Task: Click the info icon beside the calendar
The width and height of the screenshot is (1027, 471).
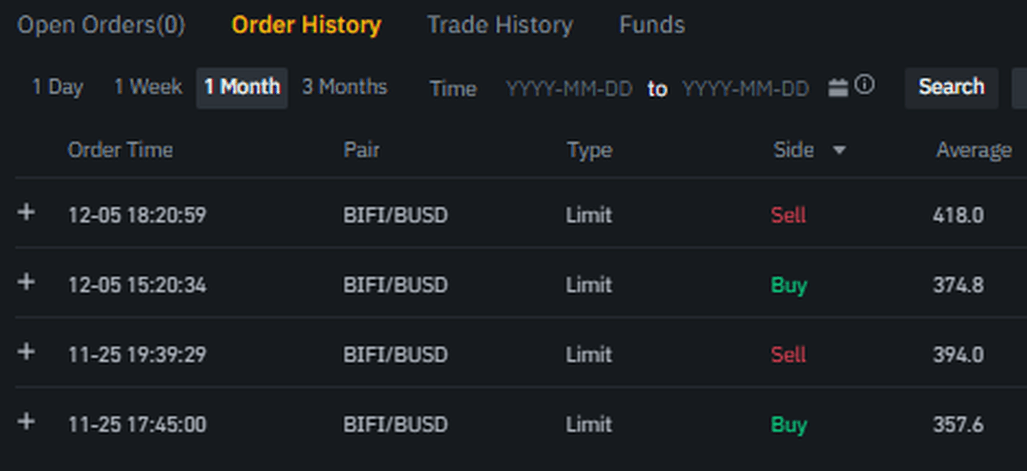Action: point(865,85)
